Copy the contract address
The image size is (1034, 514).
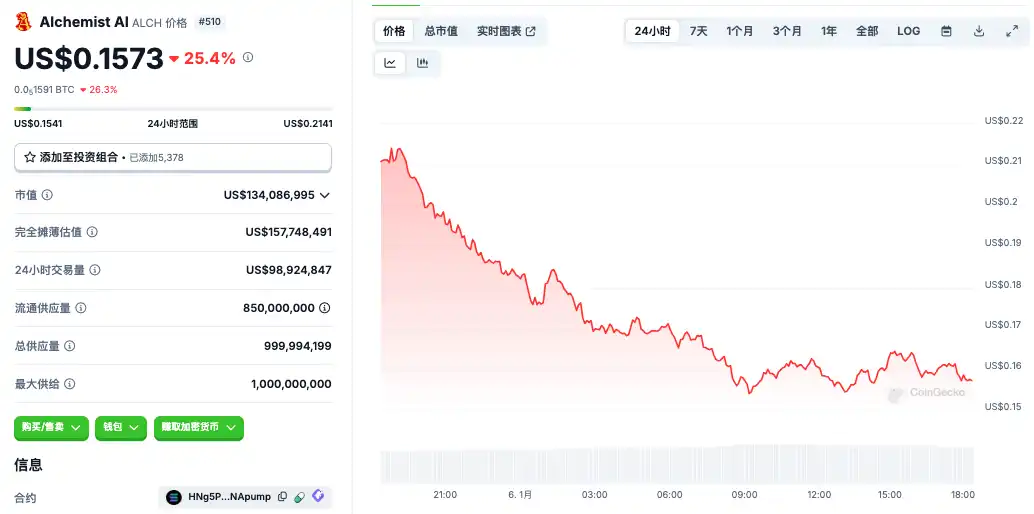282,497
